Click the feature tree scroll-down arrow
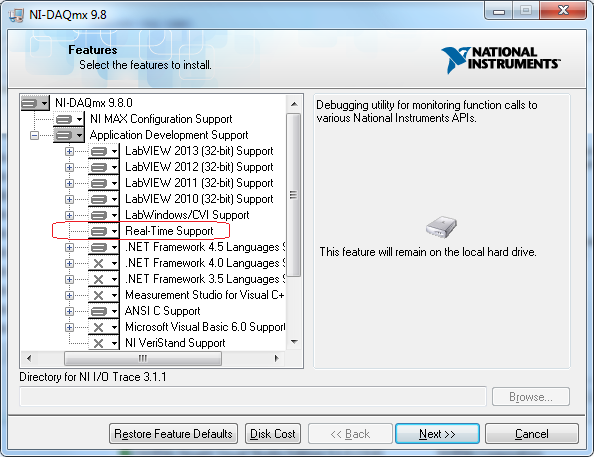594x457 pixels. (x=294, y=342)
